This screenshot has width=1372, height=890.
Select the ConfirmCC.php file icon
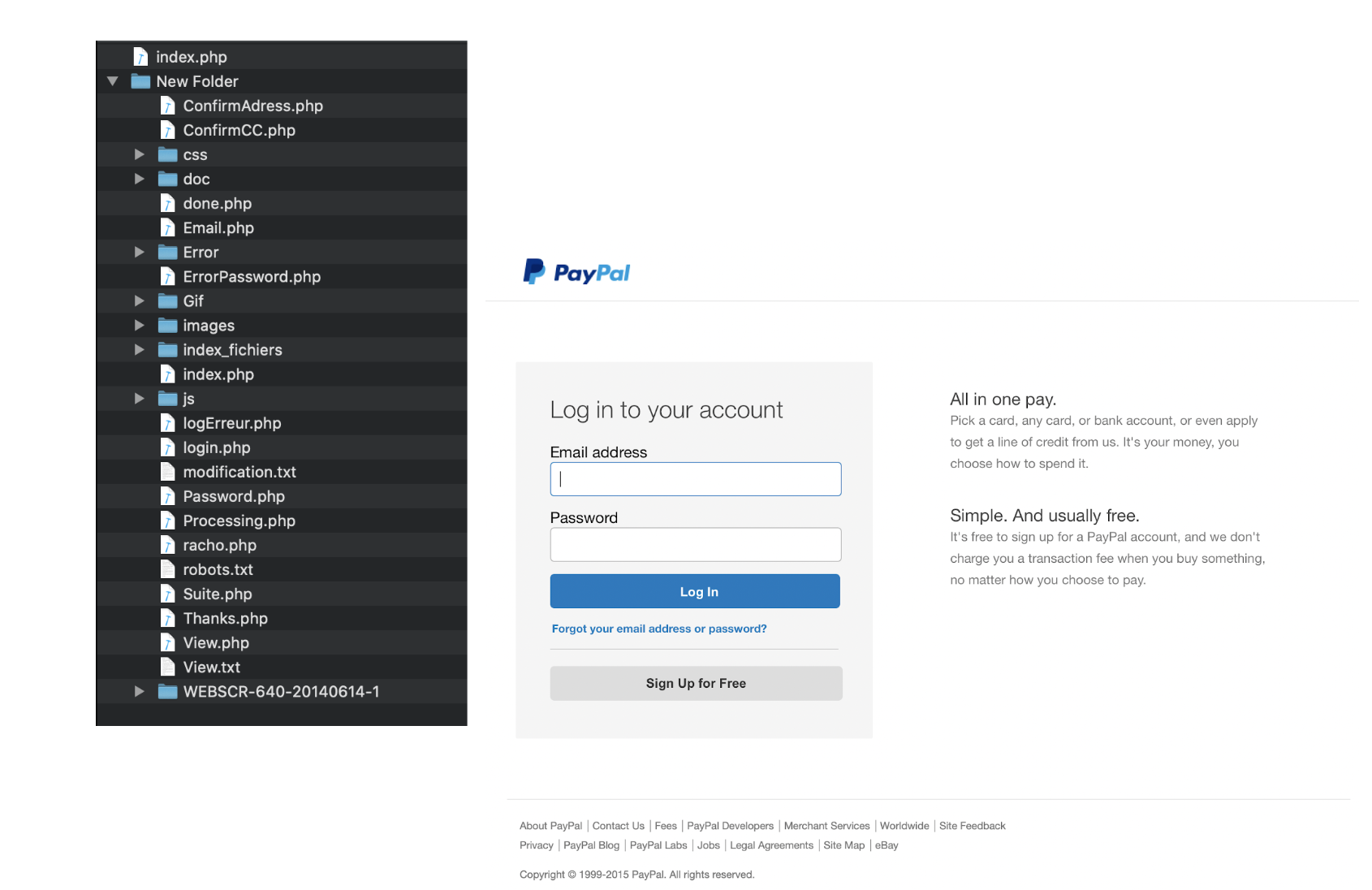point(168,130)
